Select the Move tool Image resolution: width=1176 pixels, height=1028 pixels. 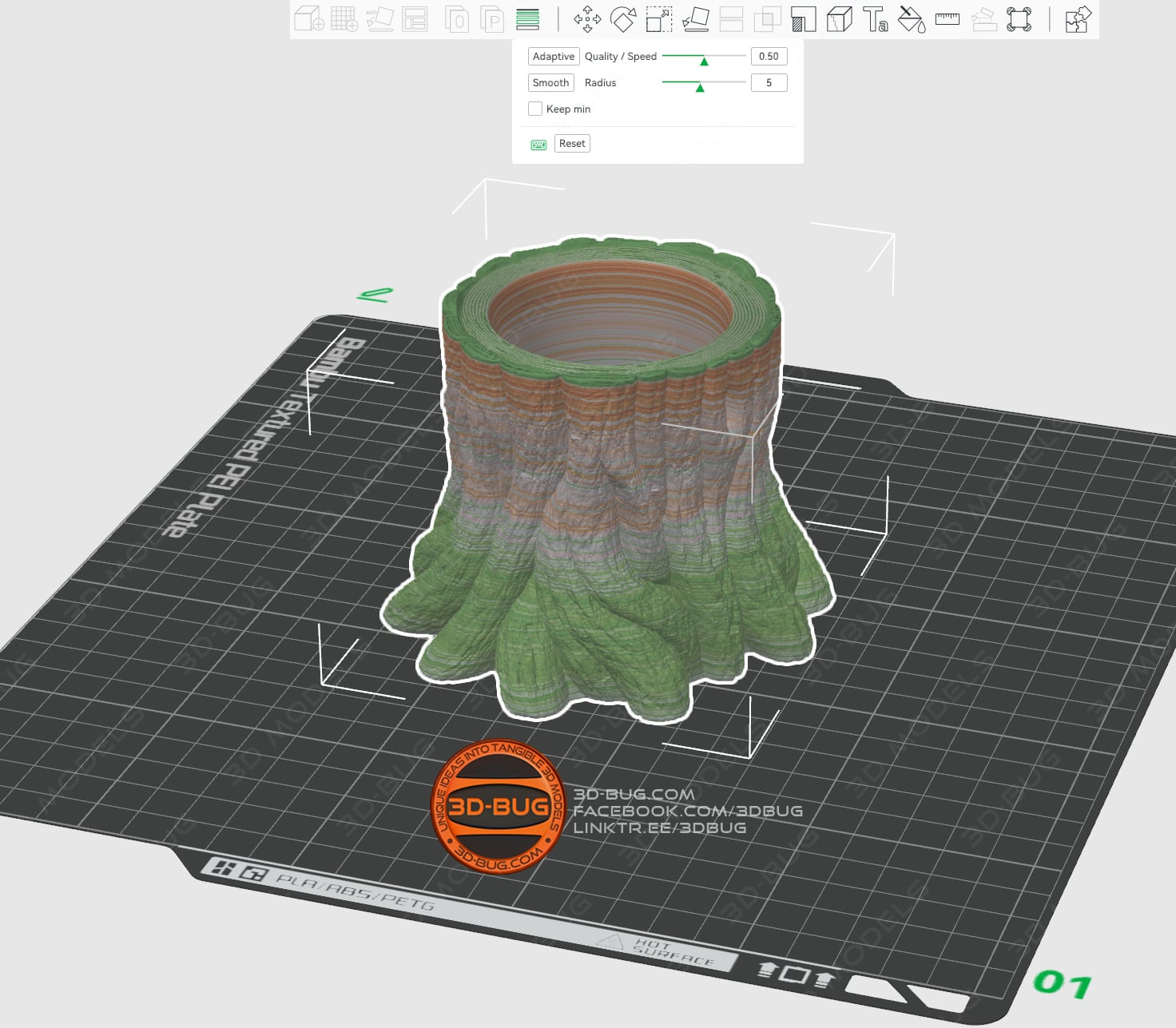(x=587, y=19)
